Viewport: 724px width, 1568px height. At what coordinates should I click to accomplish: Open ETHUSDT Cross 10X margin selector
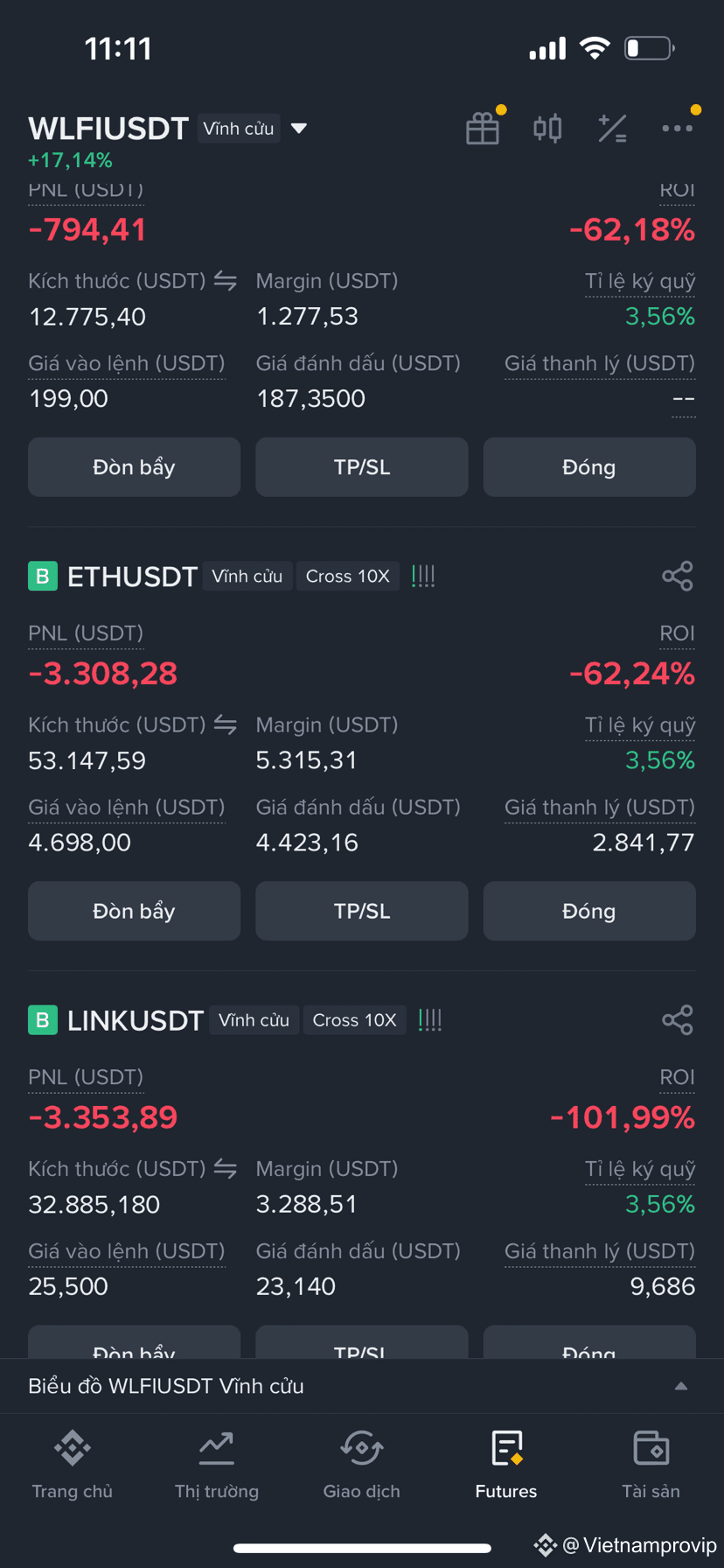(348, 576)
